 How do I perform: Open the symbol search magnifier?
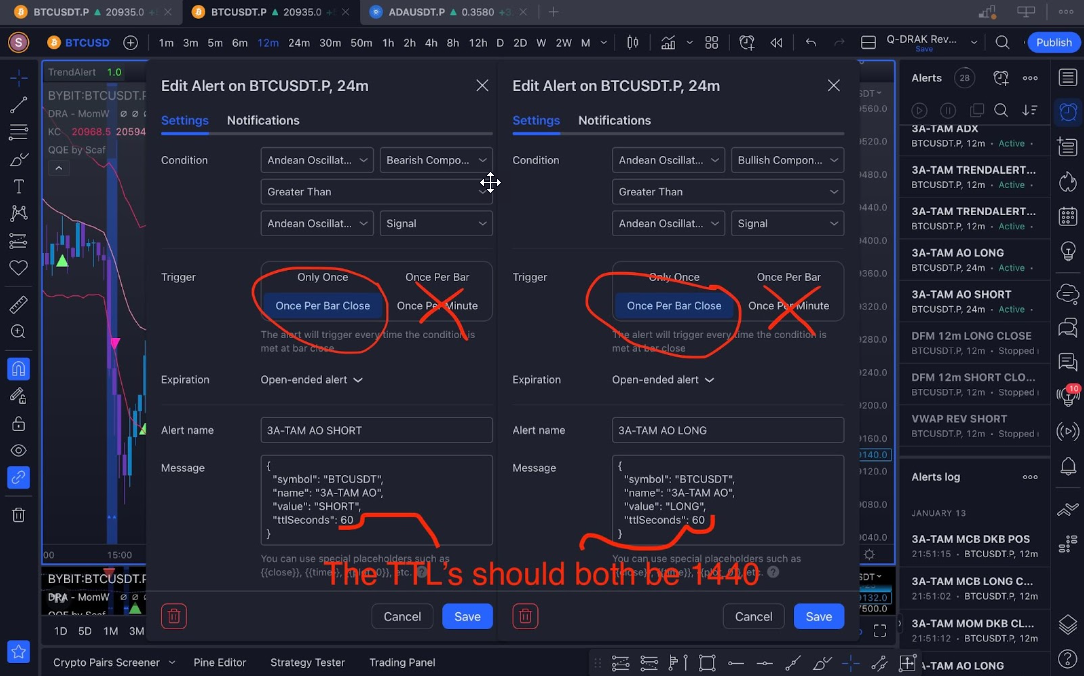point(1002,43)
